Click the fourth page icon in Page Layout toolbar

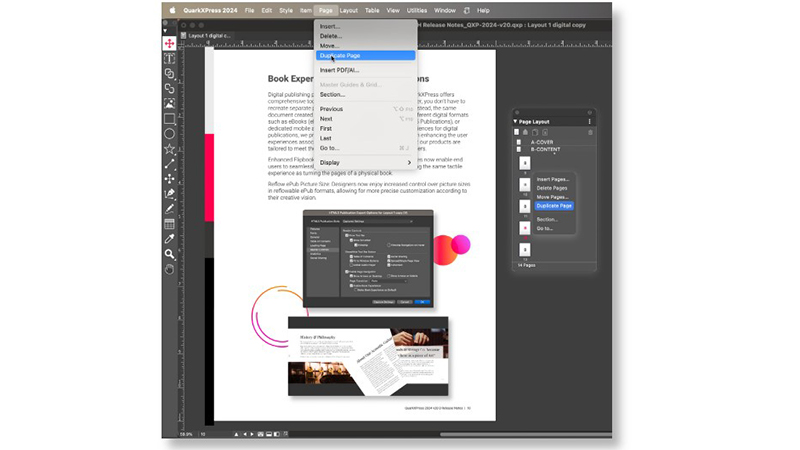click(x=544, y=132)
